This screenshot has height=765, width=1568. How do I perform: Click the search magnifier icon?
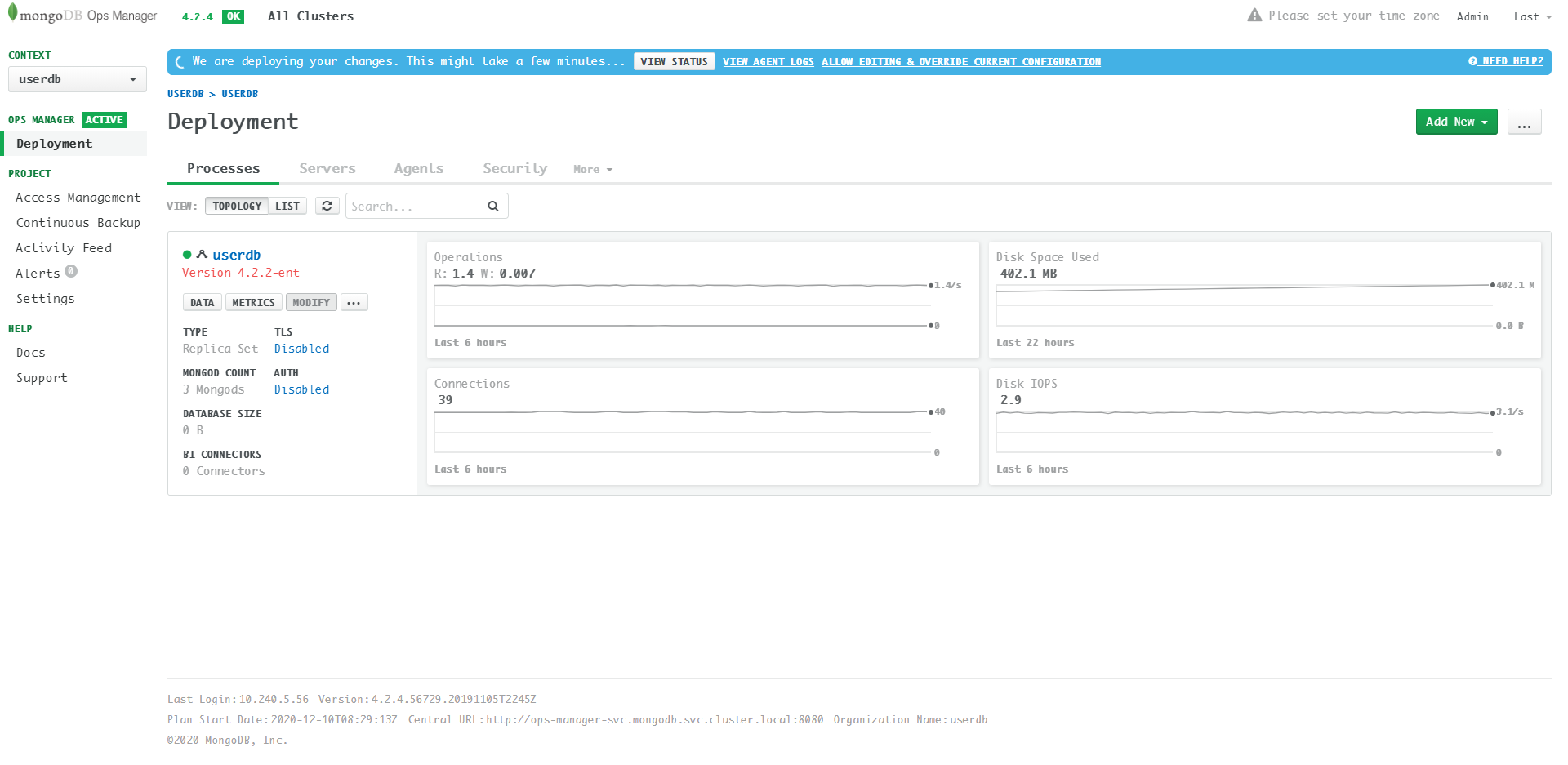tap(492, 205)
